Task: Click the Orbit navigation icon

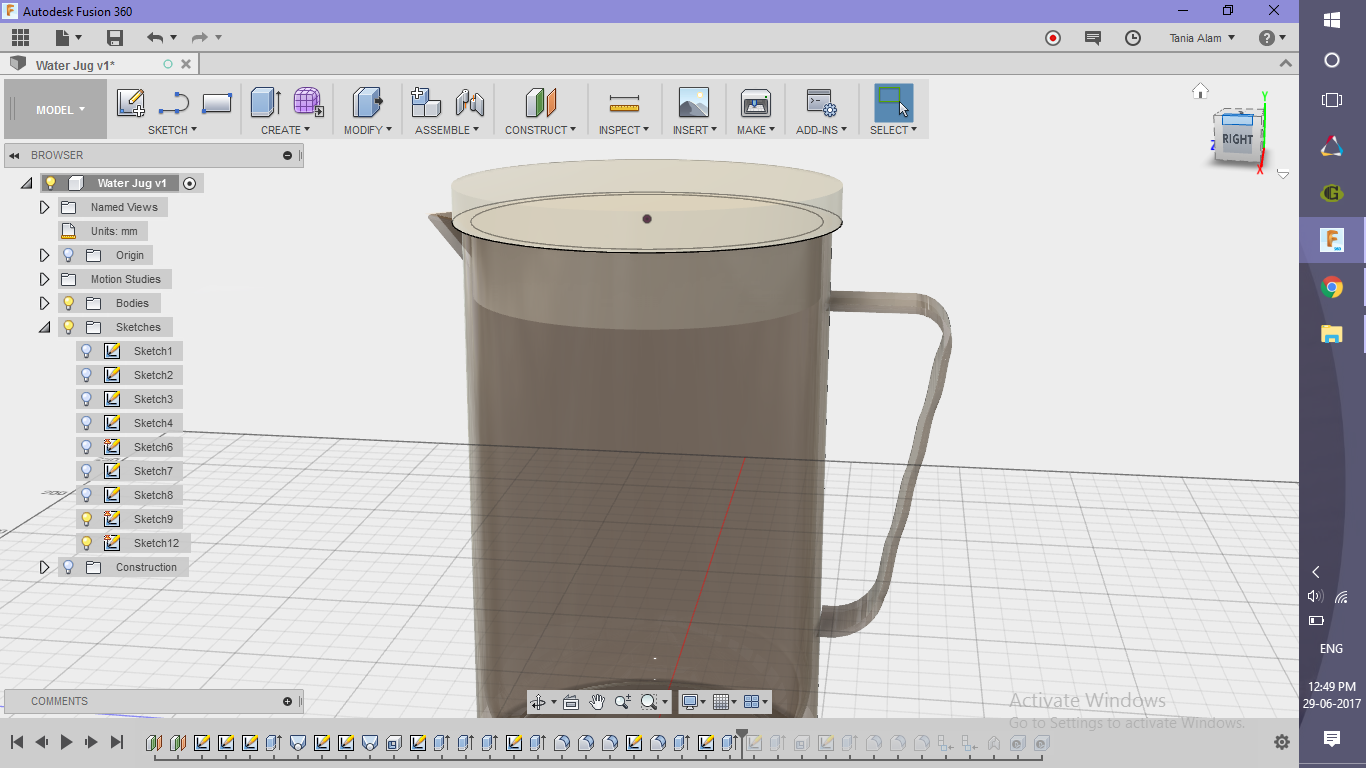Action: [x=538, y=702]
